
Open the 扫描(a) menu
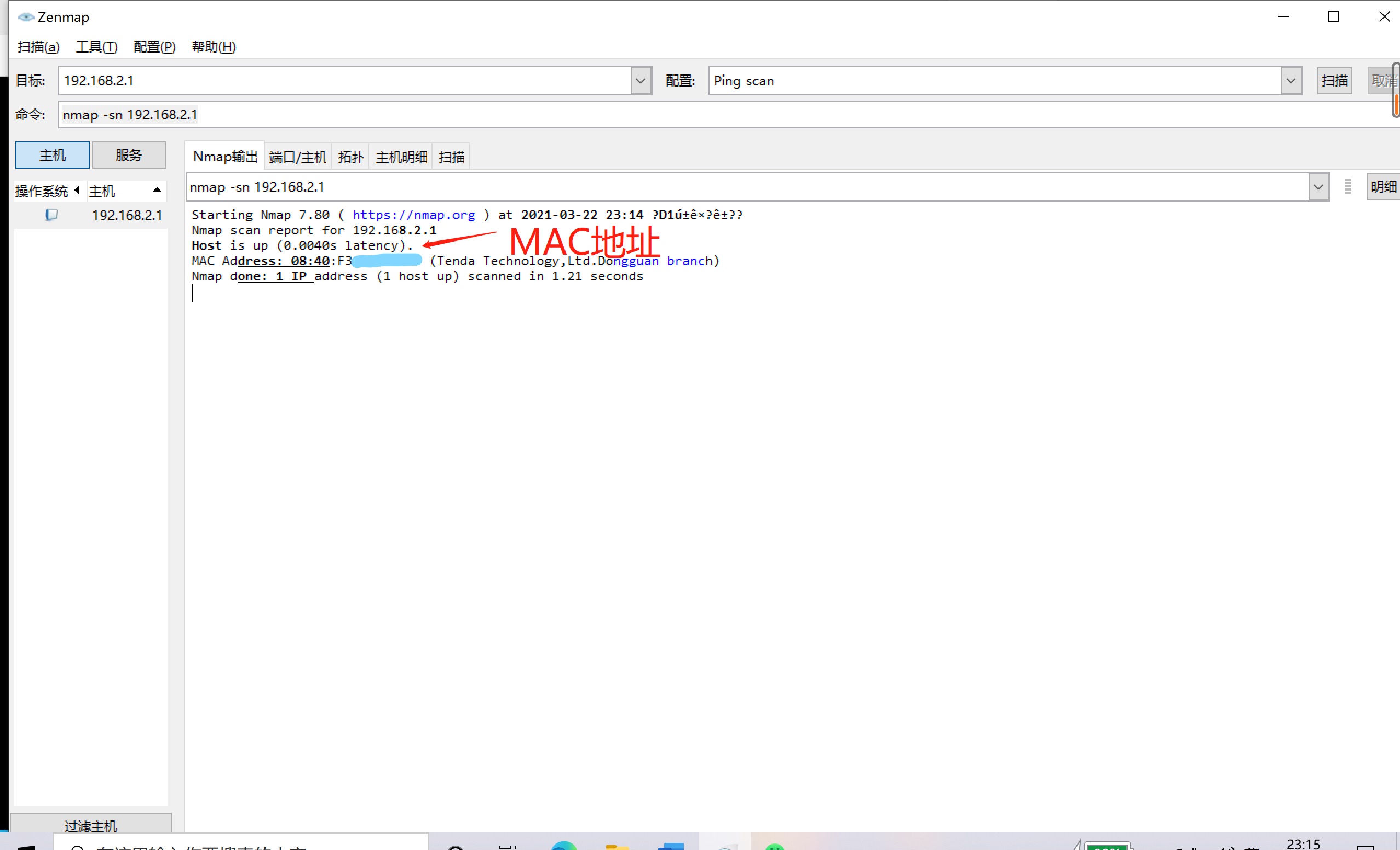pos(38,47)
